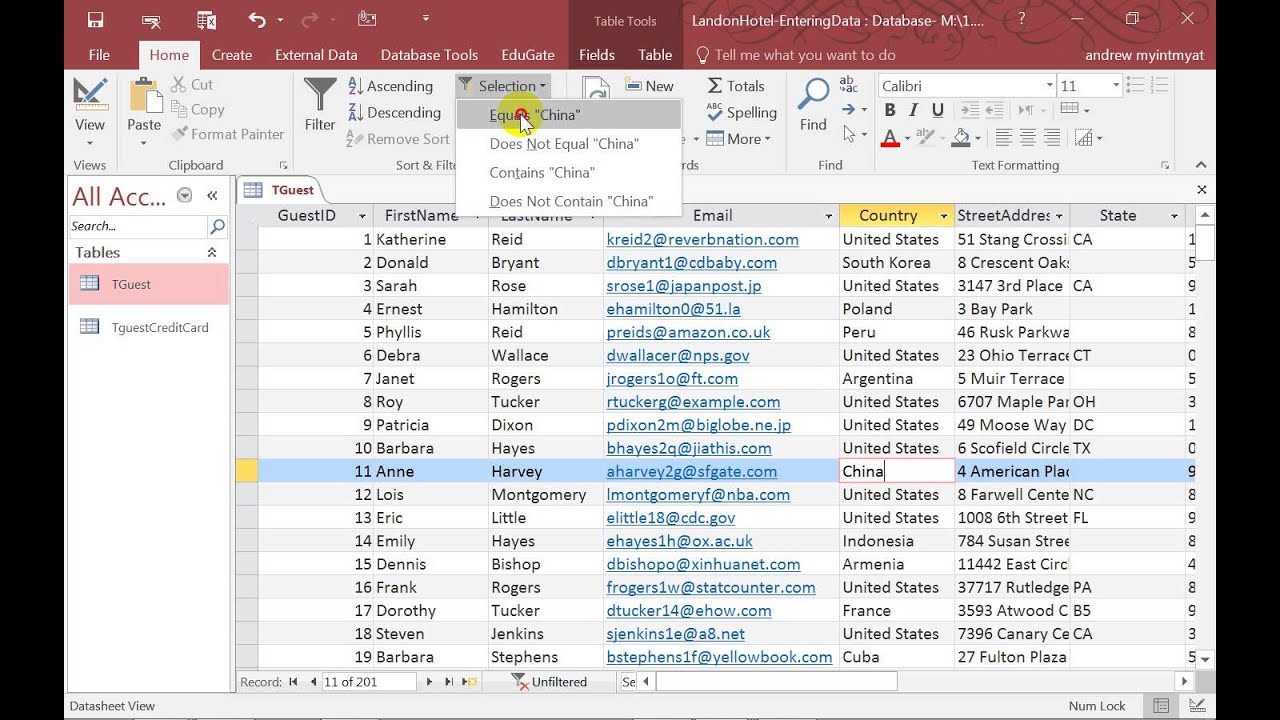Click the Paste clipboard icon
The image size is (1280, 720).
pyautogui.click(x=144, y=95)
